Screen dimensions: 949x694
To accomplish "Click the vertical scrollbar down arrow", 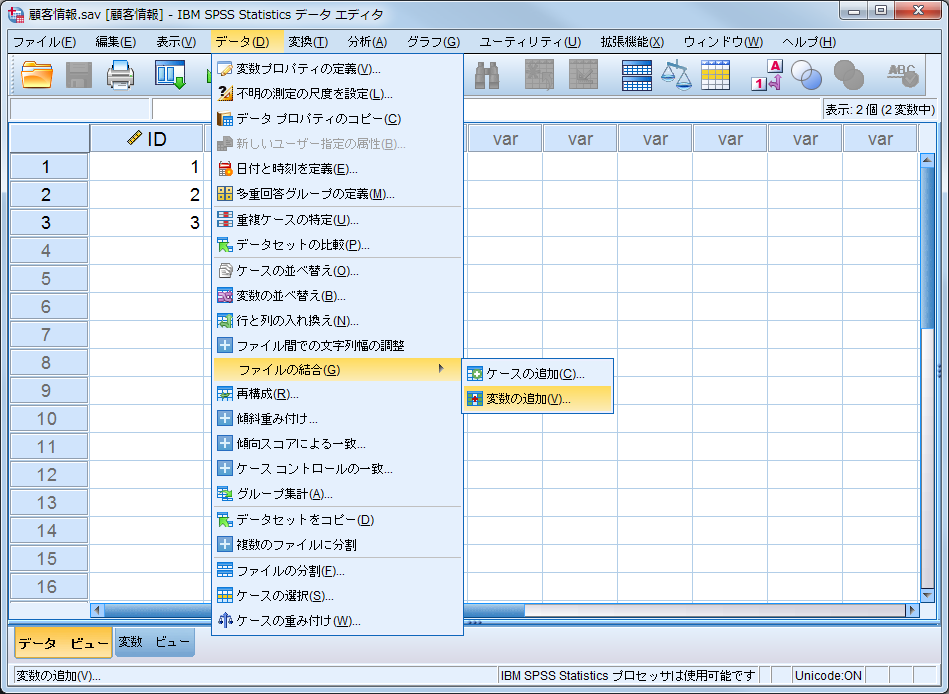I will coord(927,595).
